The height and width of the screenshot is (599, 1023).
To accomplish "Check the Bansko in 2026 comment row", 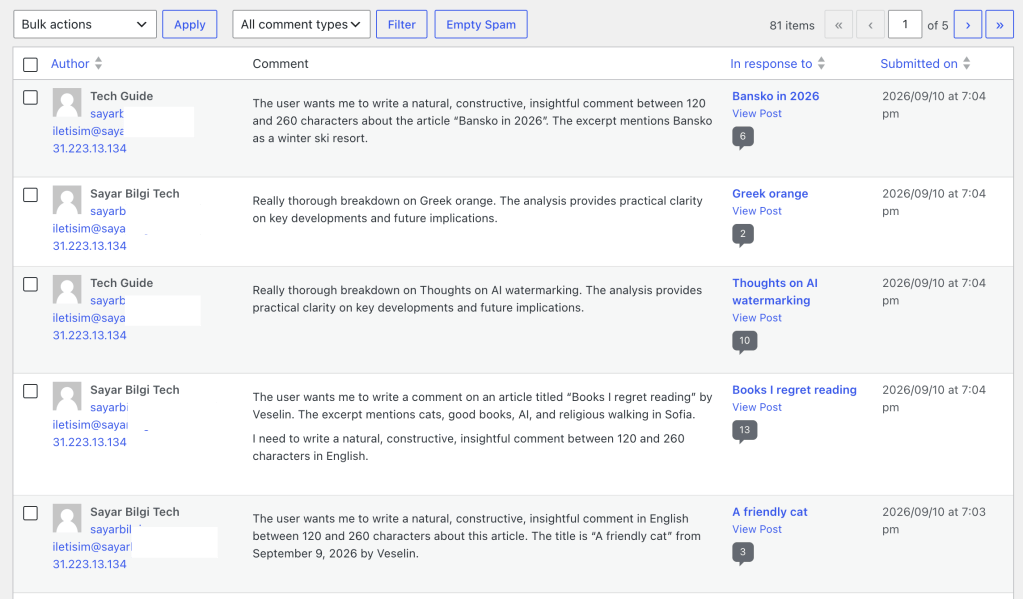I will (x=30, y=97).
